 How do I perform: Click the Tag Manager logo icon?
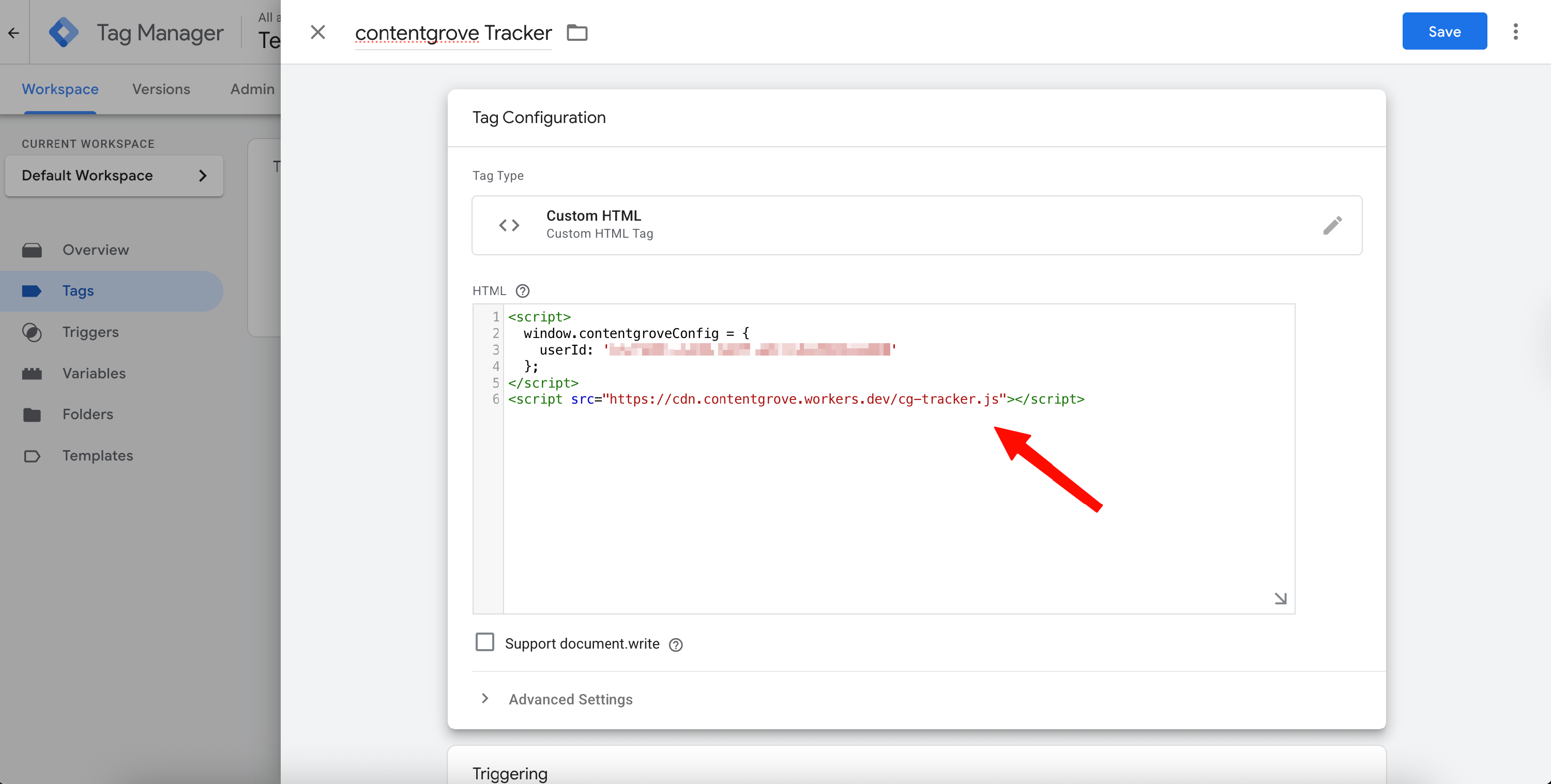click(63, 33)
